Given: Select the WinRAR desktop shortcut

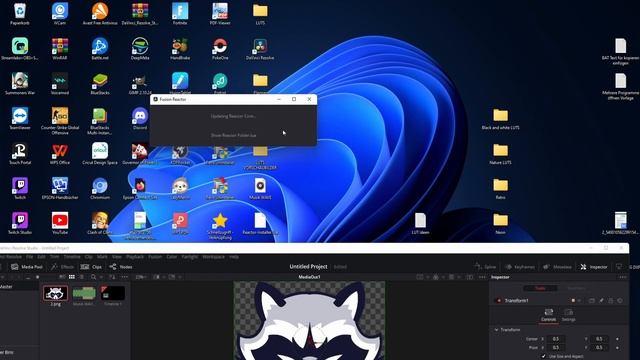Looking at the screenshot, I should pos(60,49).
